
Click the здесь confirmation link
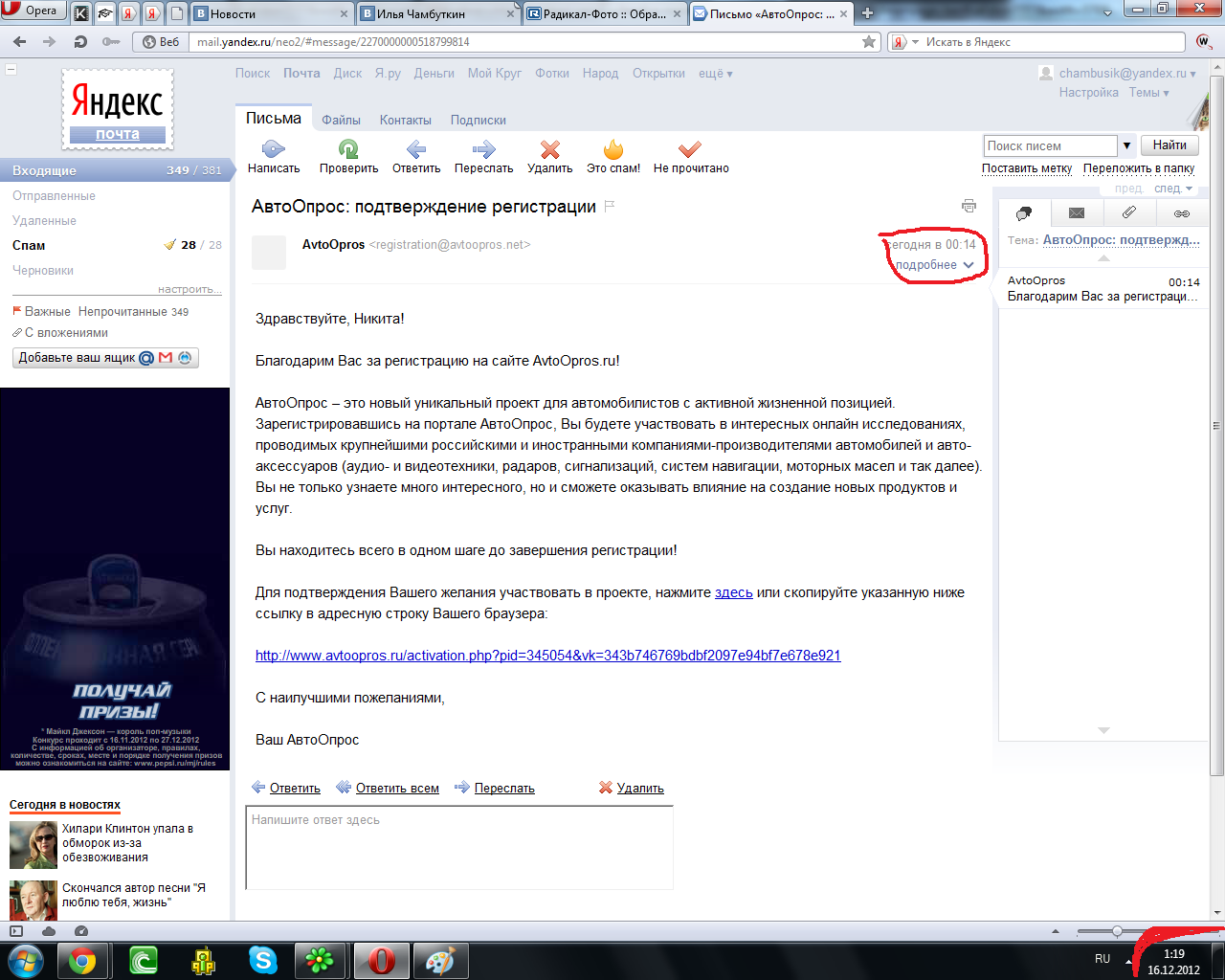click(734, 592)
